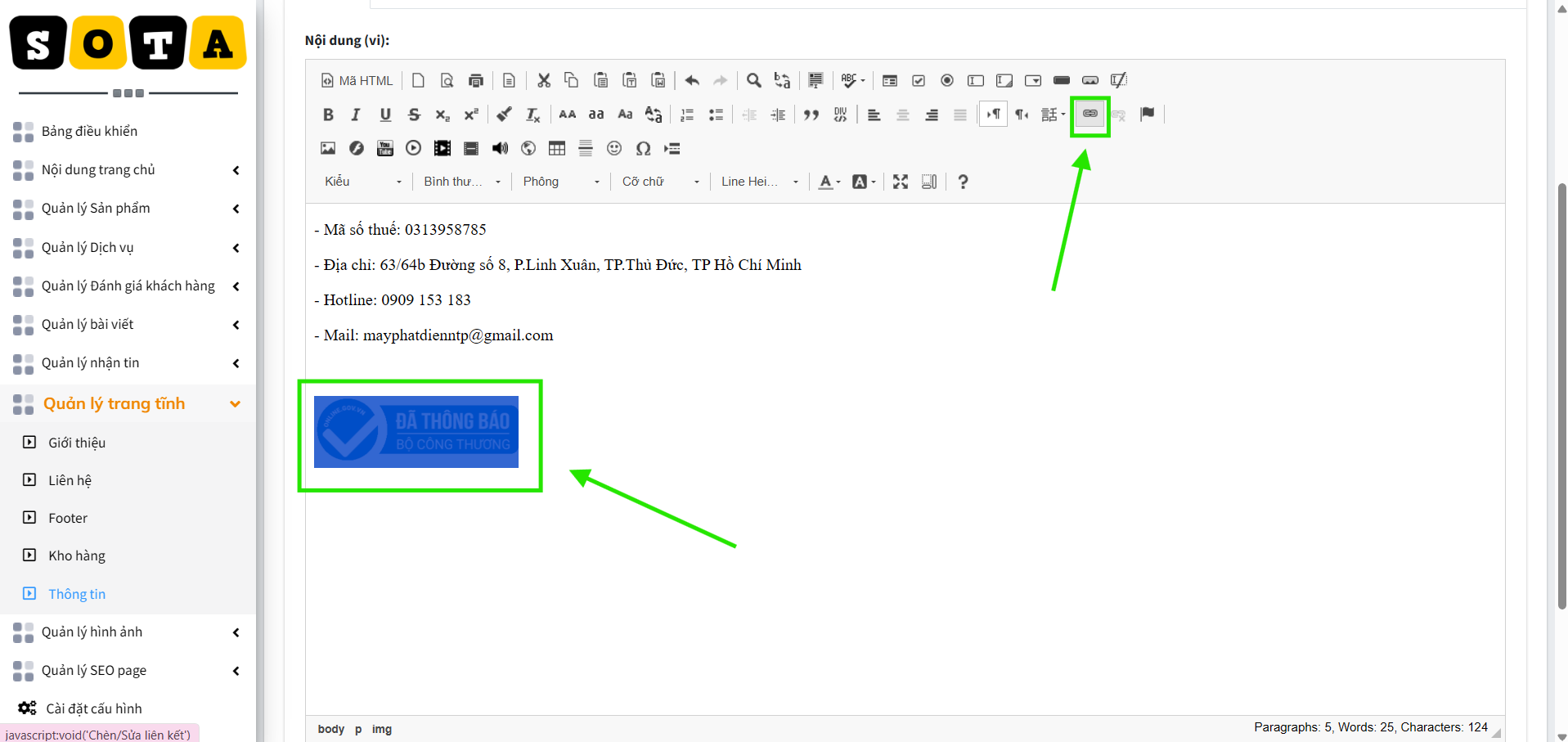Toggle bold formatting in the editor toolbar

pyautogui.click(x=328, y=115)
